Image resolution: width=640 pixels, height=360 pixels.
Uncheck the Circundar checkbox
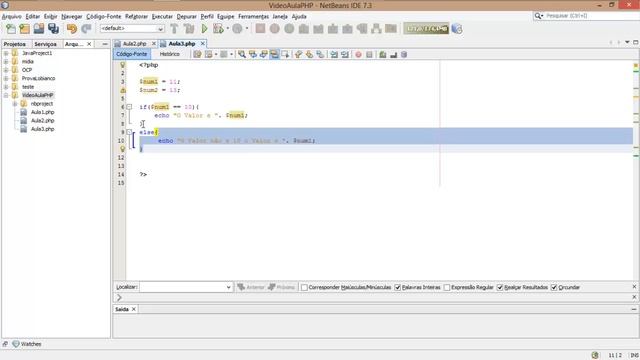coord(554,287)
